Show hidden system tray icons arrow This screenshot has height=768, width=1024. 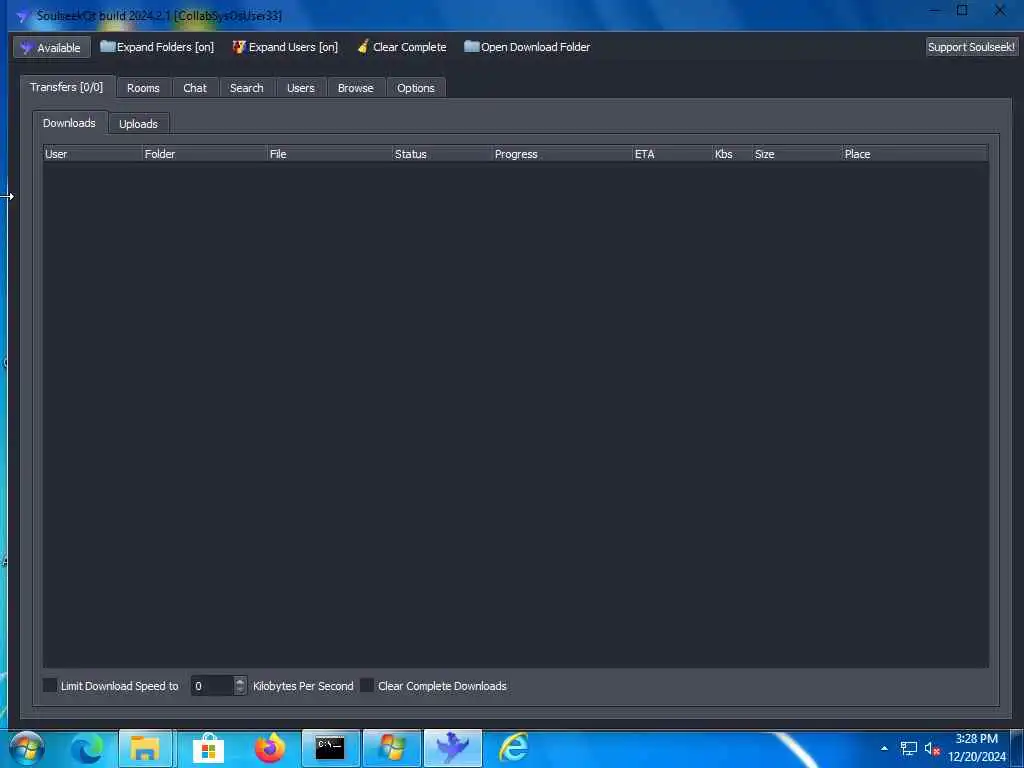[884, 748]
